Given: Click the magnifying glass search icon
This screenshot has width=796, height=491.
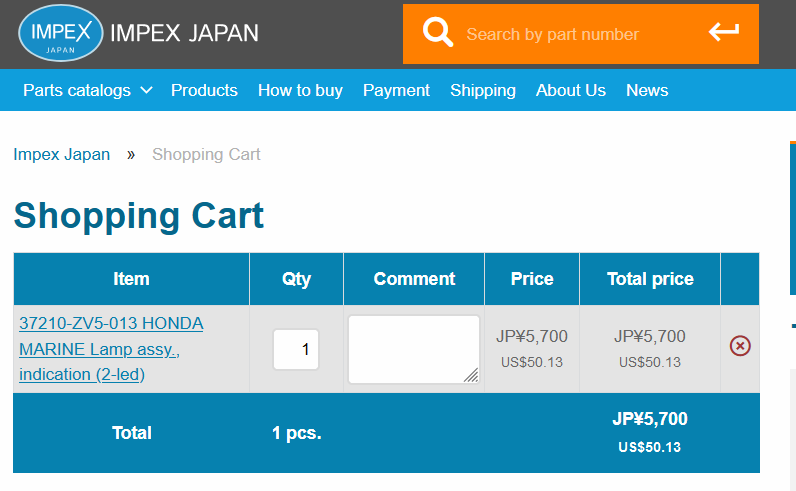Looking at the screenshot, I should (x=438, y=32).
